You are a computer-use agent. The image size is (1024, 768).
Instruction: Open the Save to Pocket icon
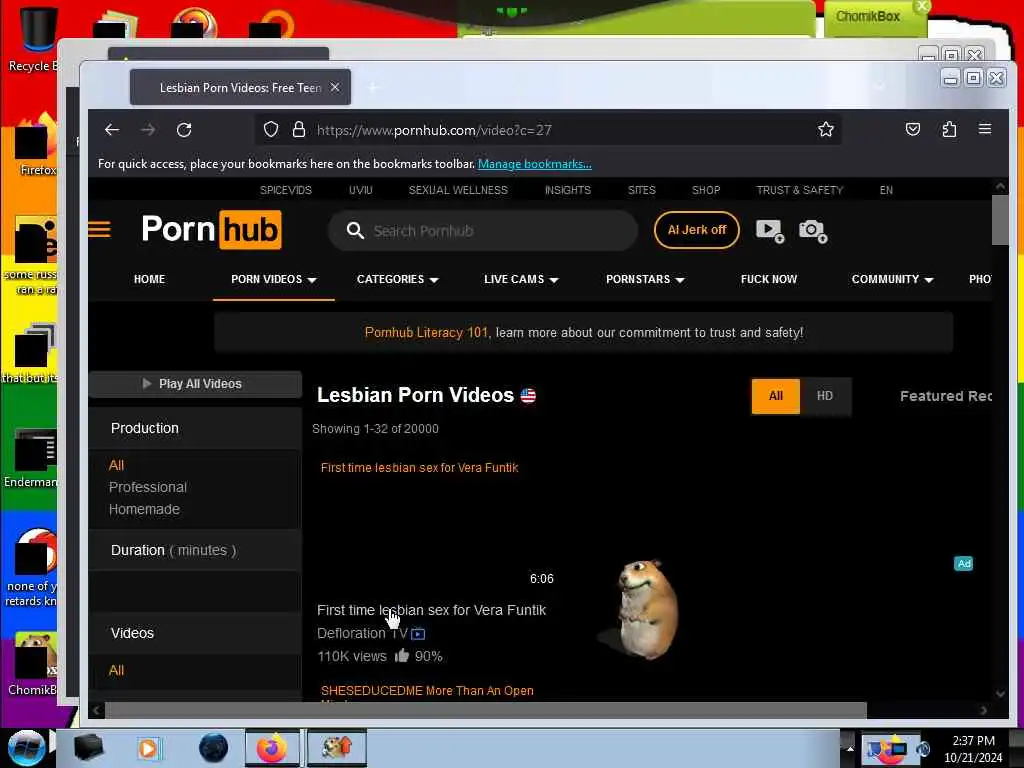coord(913,129)
